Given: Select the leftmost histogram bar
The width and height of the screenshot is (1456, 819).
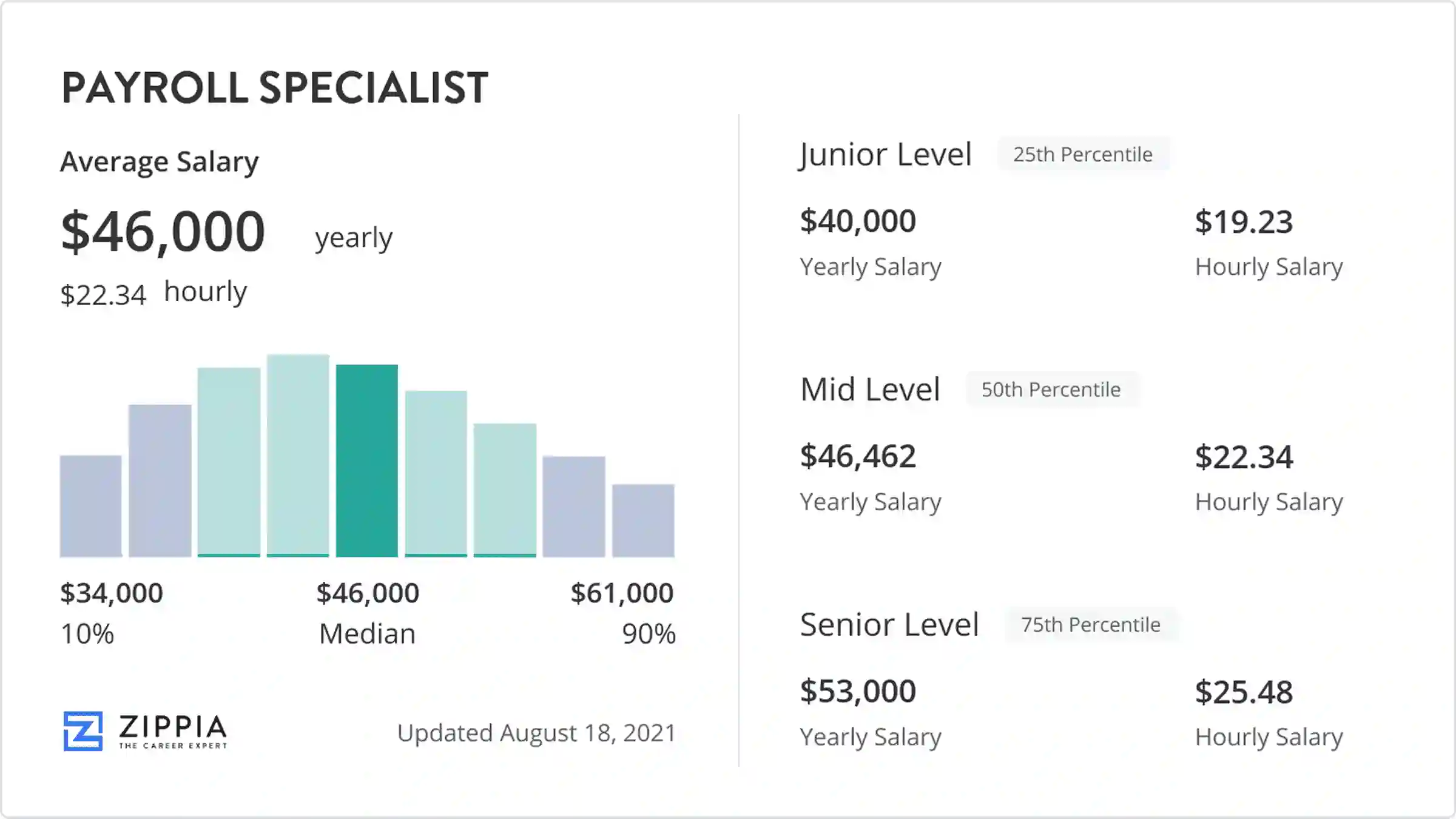Looking at the screenshot, I should [x=91, y=506].
